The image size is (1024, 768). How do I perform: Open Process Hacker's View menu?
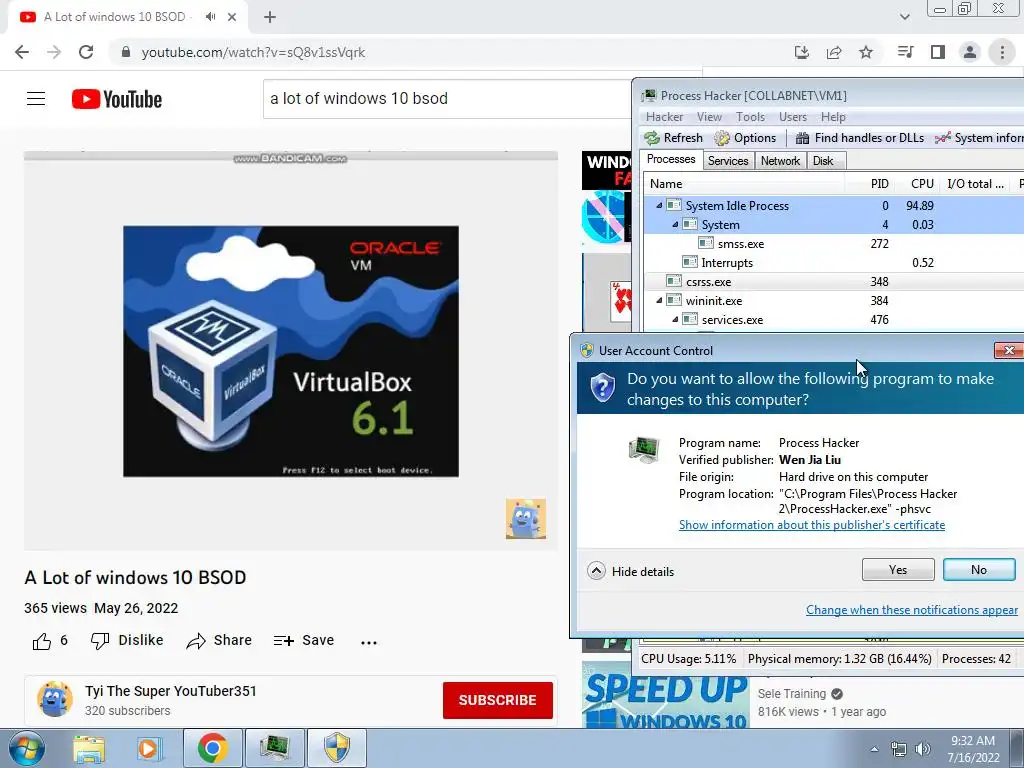pos(709,117)
